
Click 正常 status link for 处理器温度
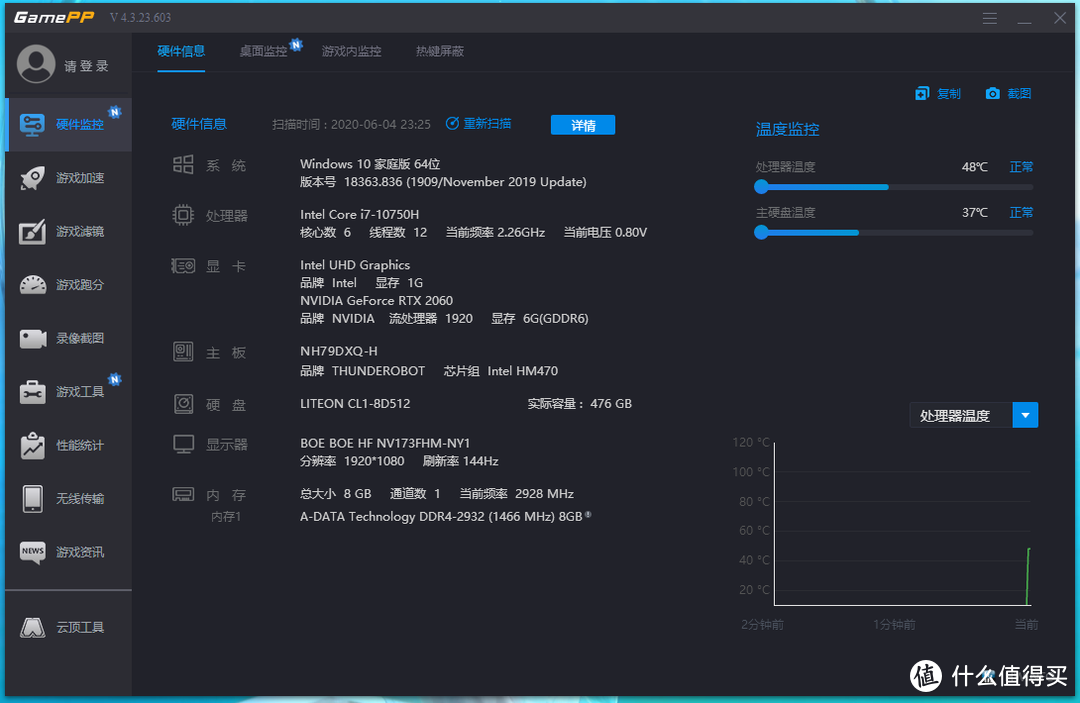click(x=1021, y=167)
